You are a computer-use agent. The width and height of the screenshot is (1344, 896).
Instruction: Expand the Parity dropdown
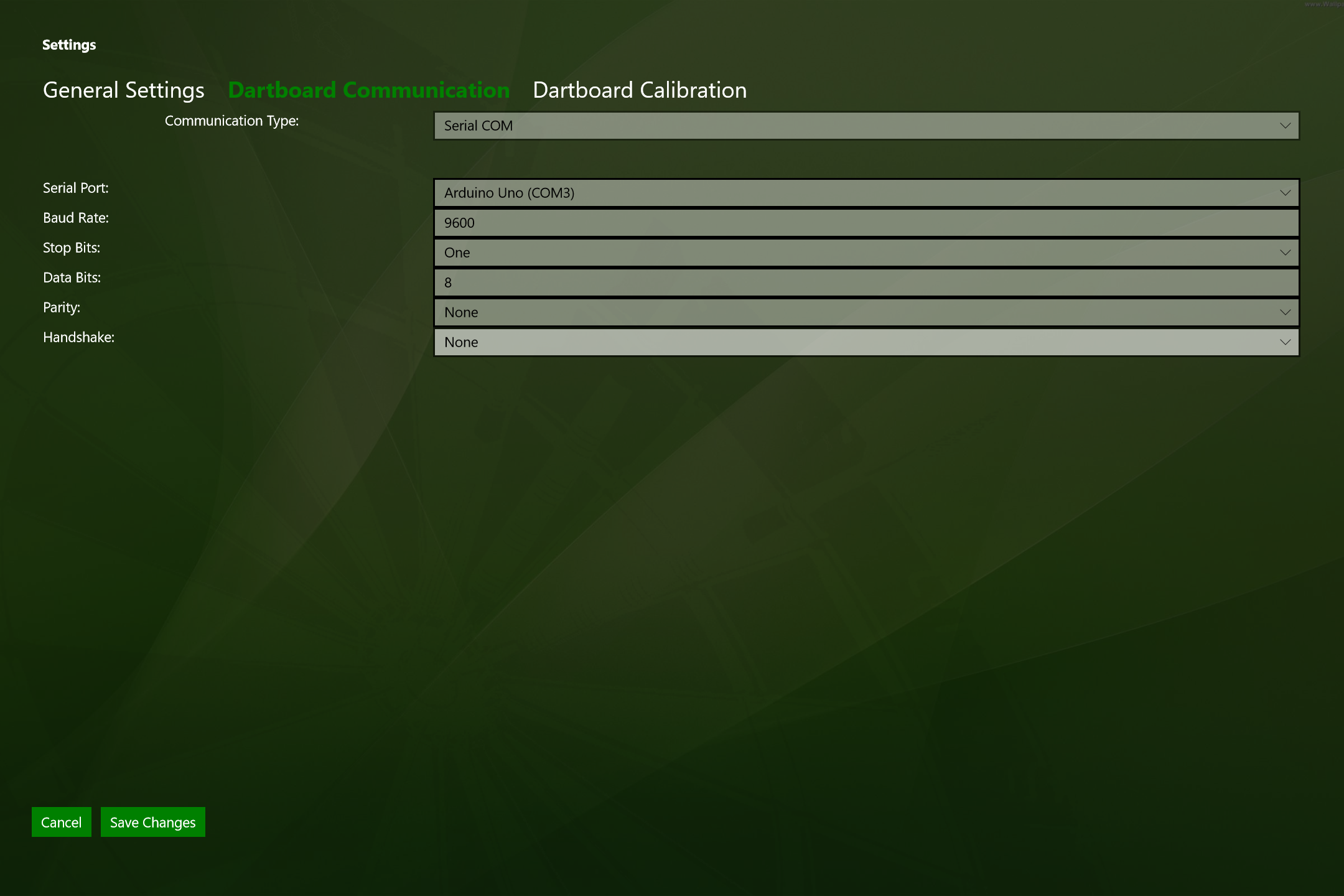tap(1284, 312)
